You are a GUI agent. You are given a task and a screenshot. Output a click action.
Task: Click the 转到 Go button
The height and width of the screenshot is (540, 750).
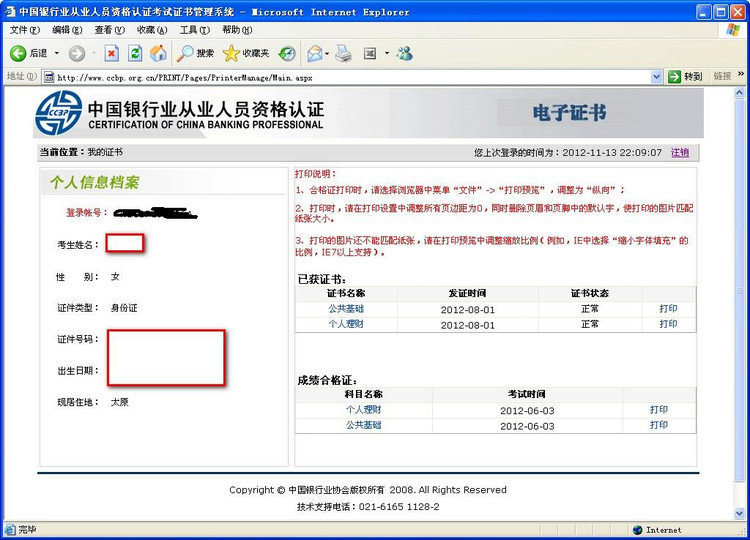coord(686,76)
